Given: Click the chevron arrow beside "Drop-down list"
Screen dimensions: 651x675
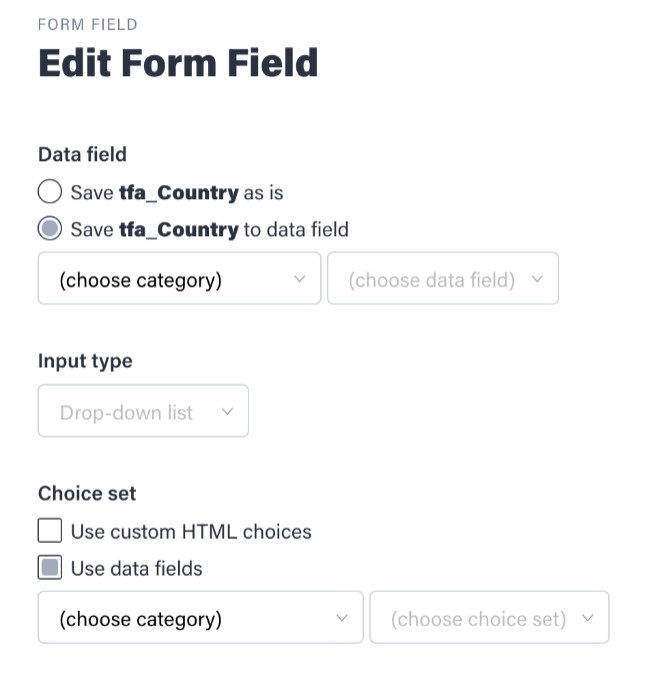Looking at the screenshot, I should click(x=227, y=411).
